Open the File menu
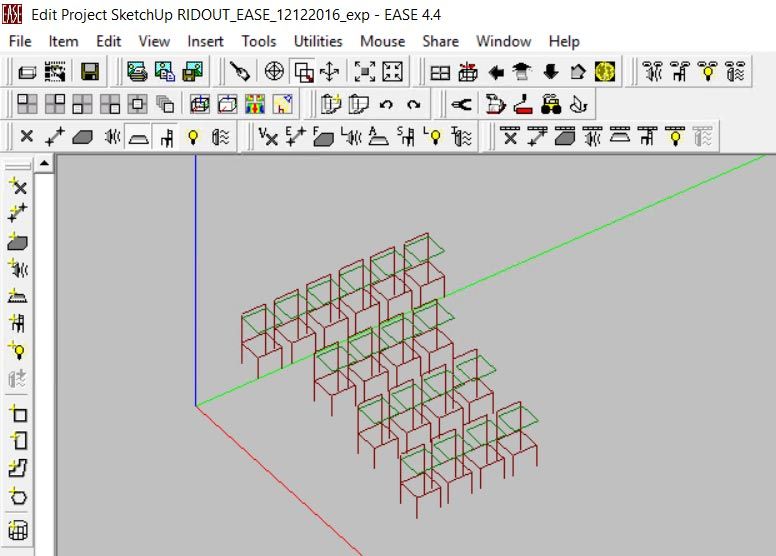 tap(20, 41)
